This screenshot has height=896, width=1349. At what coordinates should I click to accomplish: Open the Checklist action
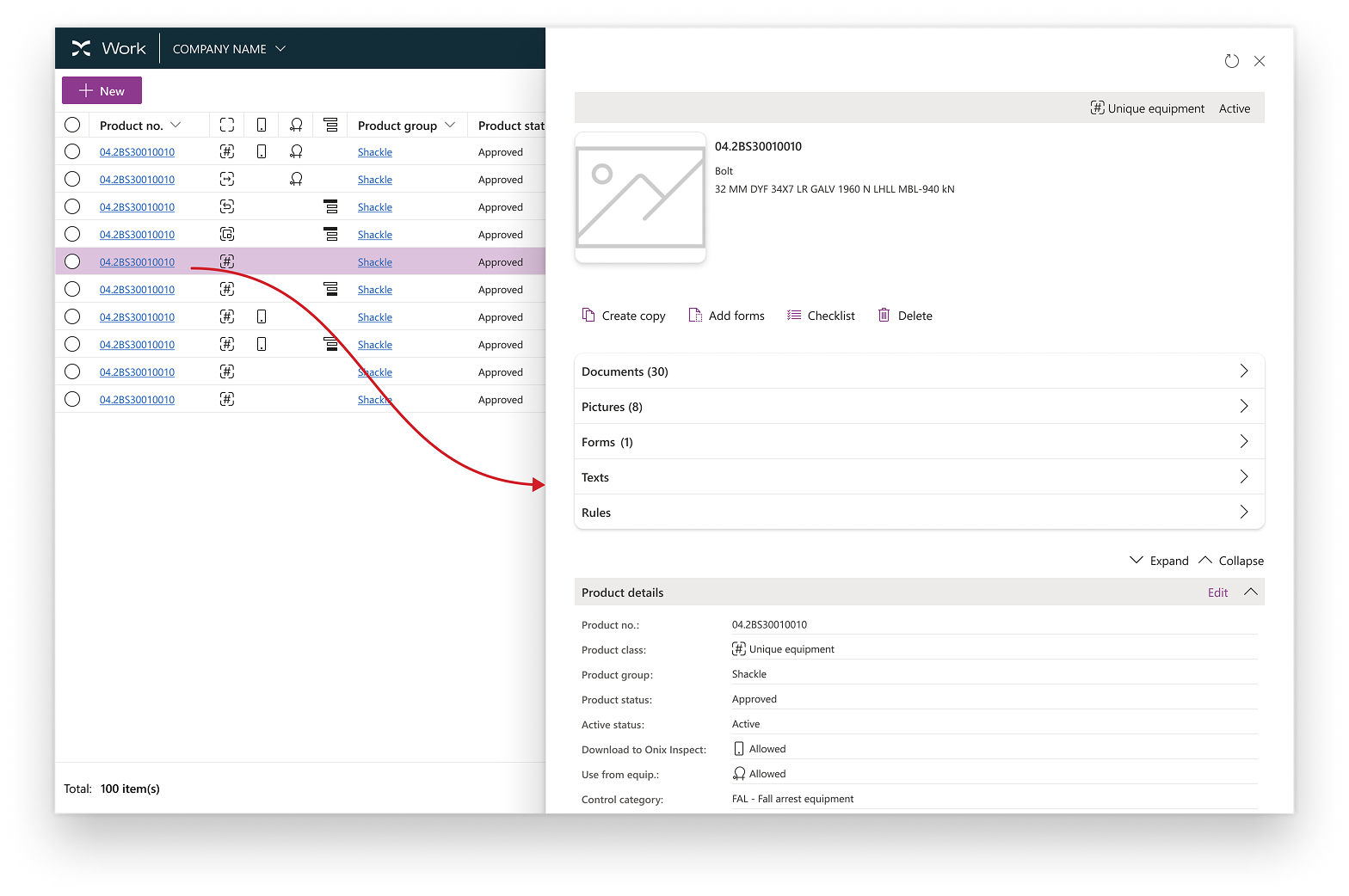pyautogui.click(x=821, y=316)
